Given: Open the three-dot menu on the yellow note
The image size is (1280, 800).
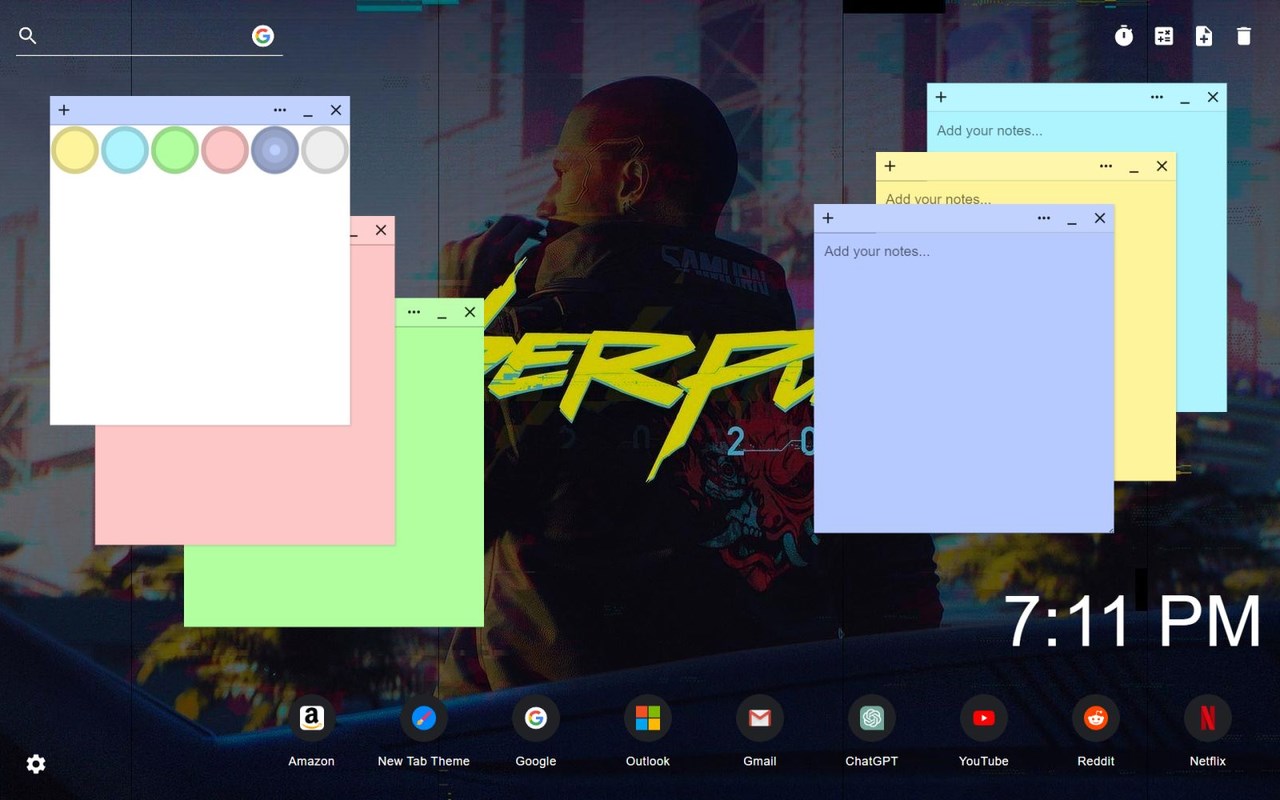Looking at the screenshot, I should click(x=1106, y=166).
